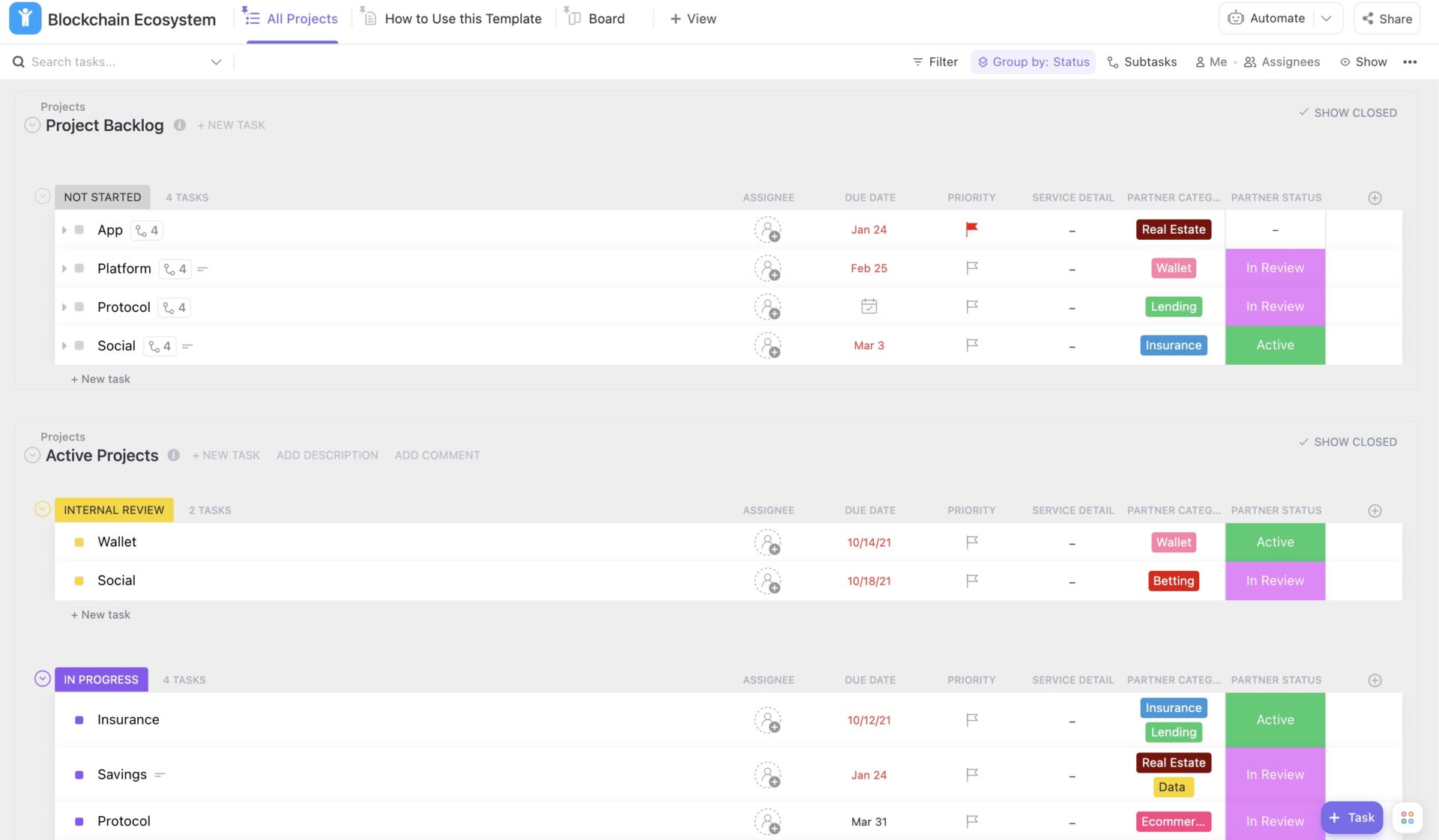Image resolution: width=1439 pixels, height=840 pixels.
Task: Click New task under Internal Review
Action: (100, 614)
